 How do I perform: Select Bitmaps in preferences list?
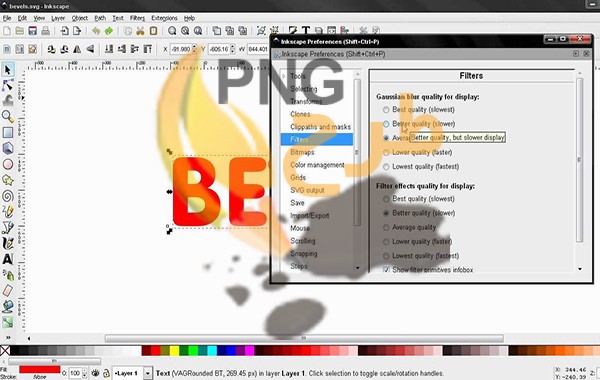[302, 152]
